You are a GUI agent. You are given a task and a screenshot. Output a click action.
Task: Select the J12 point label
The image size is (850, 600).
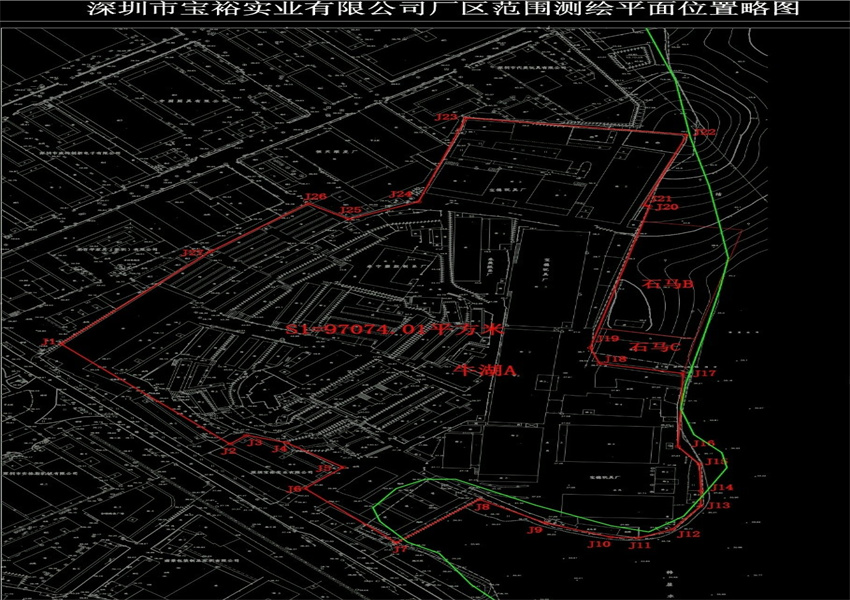coord(688,534)
